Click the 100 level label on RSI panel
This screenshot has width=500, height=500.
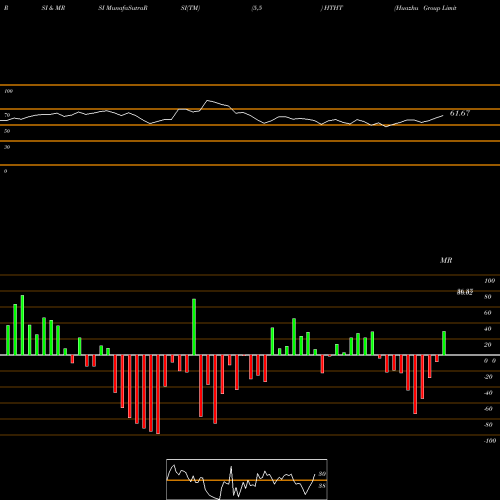(8, 91)
